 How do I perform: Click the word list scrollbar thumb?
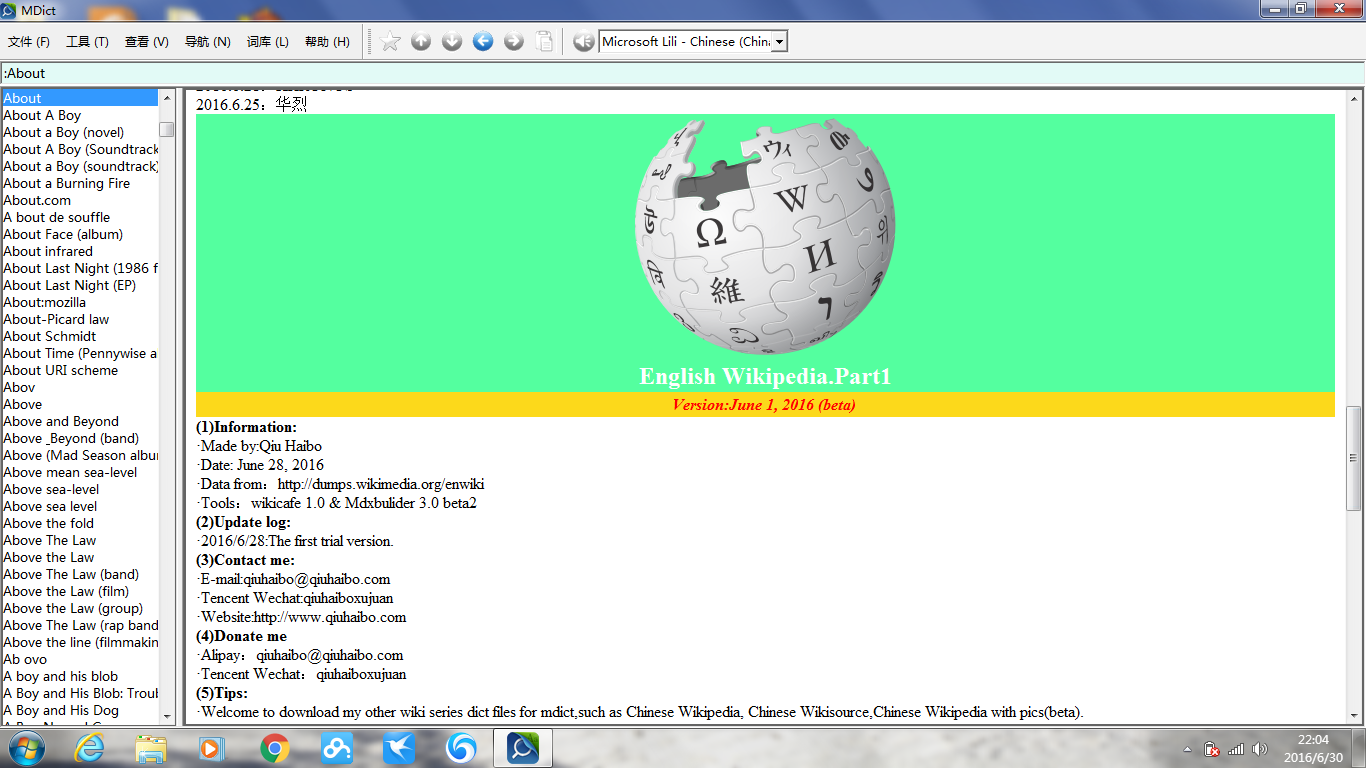coord(166,129)
